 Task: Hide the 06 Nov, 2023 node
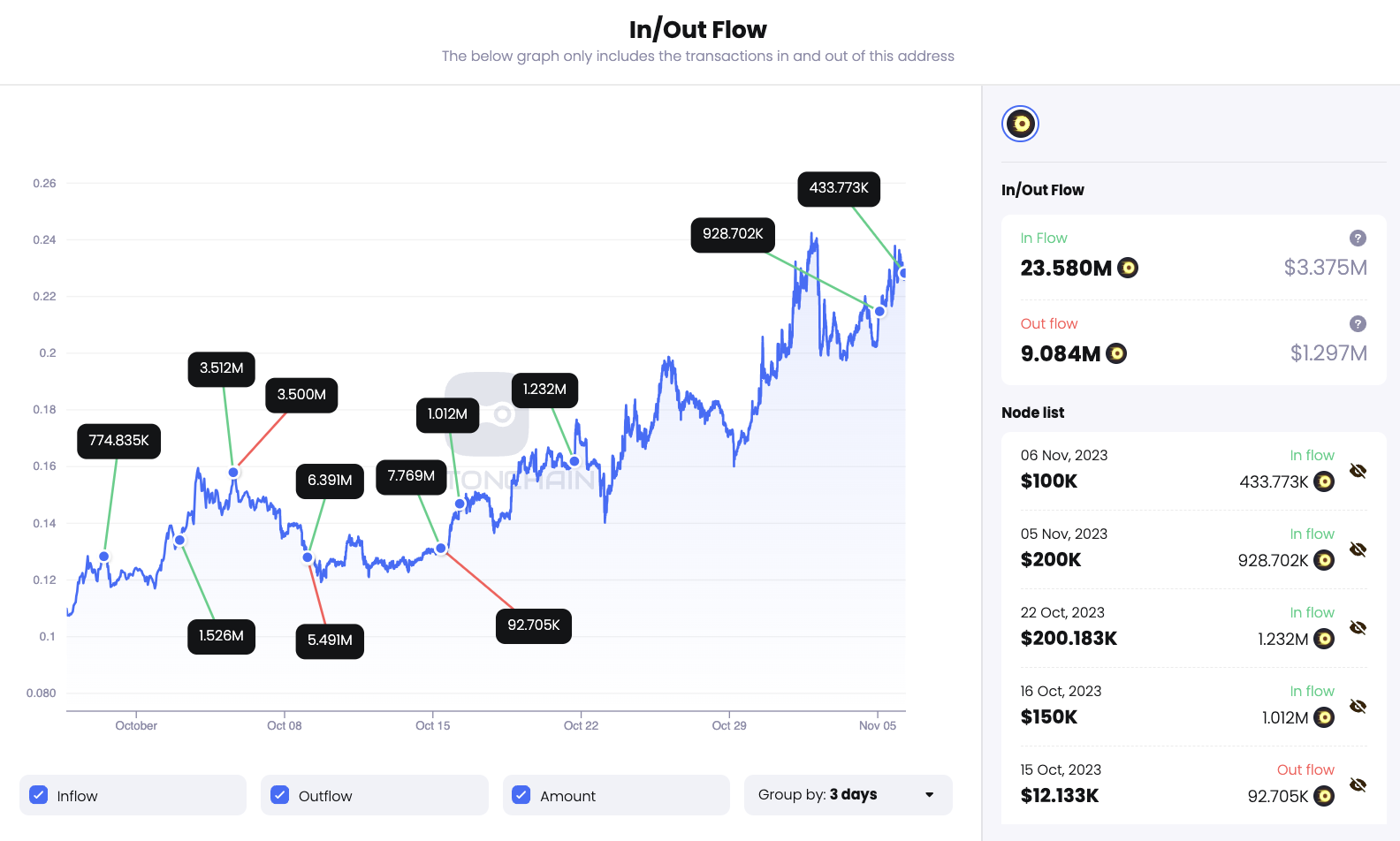point(1358,471)
